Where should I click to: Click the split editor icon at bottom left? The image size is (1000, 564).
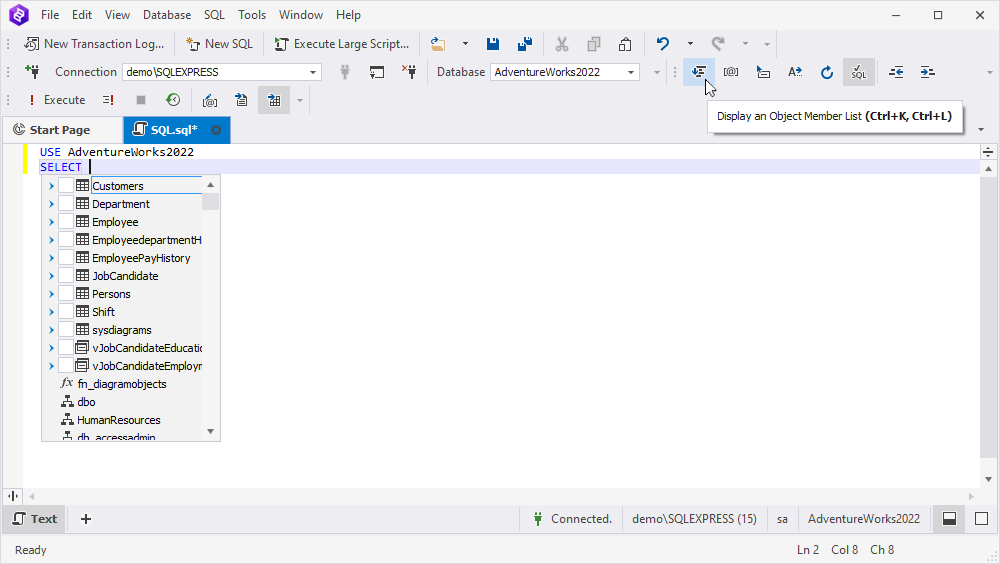tap(13, 496)
